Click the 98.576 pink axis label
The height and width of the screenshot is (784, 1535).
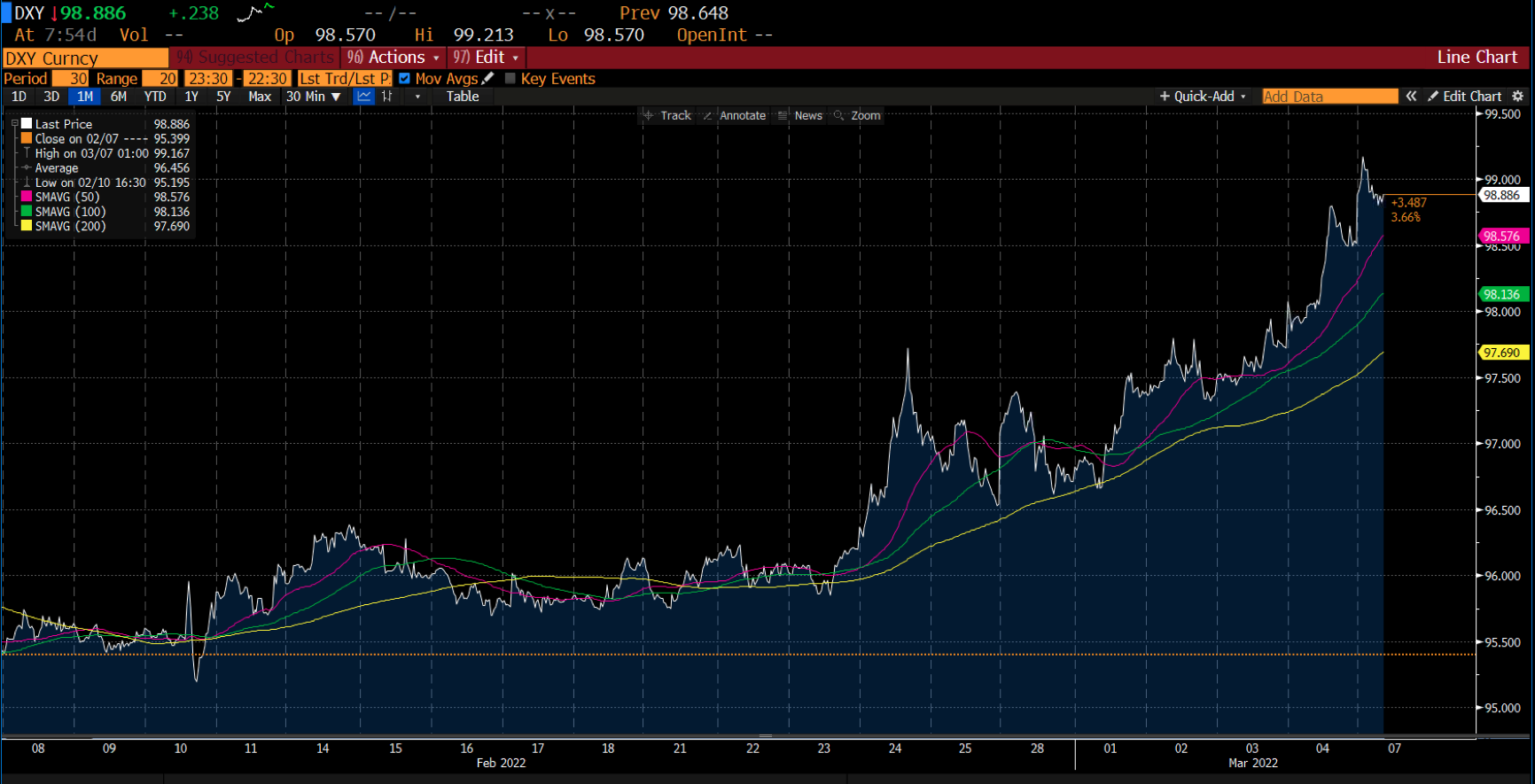[x=1503, y=236]
